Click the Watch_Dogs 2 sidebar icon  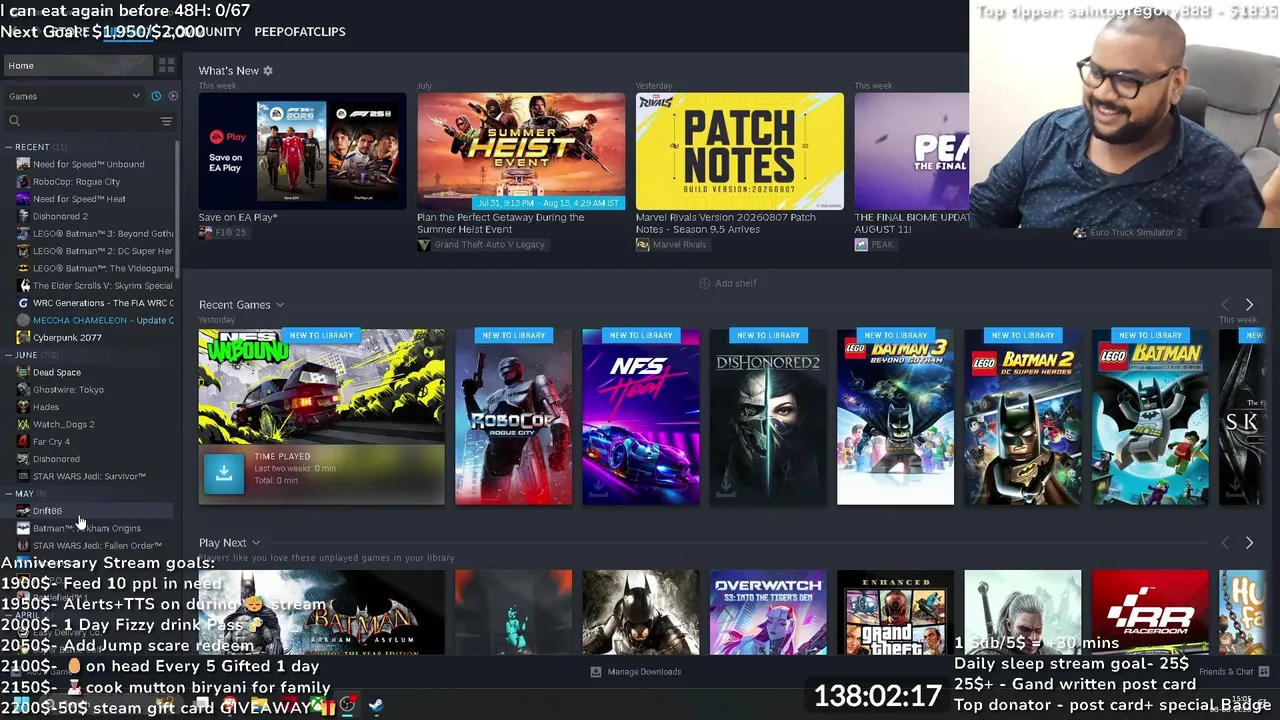point(23,424)
